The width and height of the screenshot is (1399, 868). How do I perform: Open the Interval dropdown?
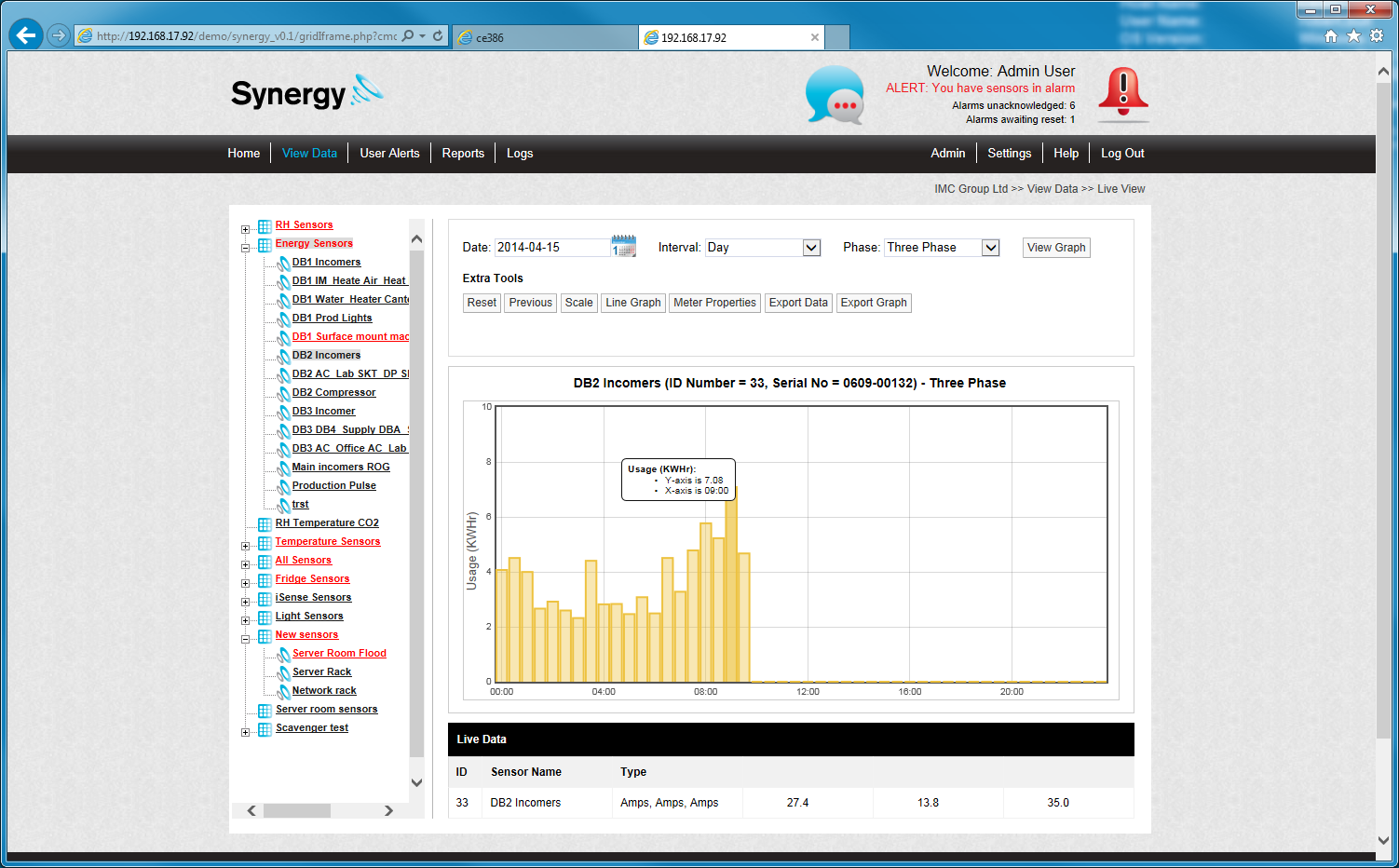810,248
